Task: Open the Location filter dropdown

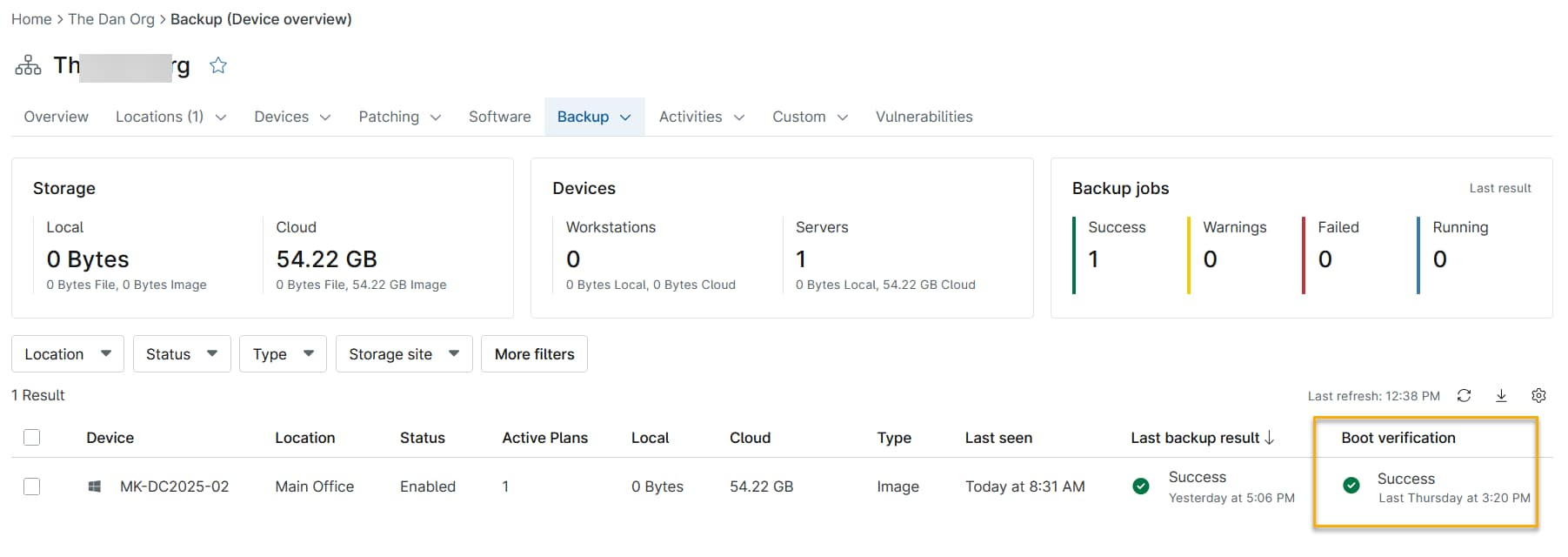Action: point(68,354)
